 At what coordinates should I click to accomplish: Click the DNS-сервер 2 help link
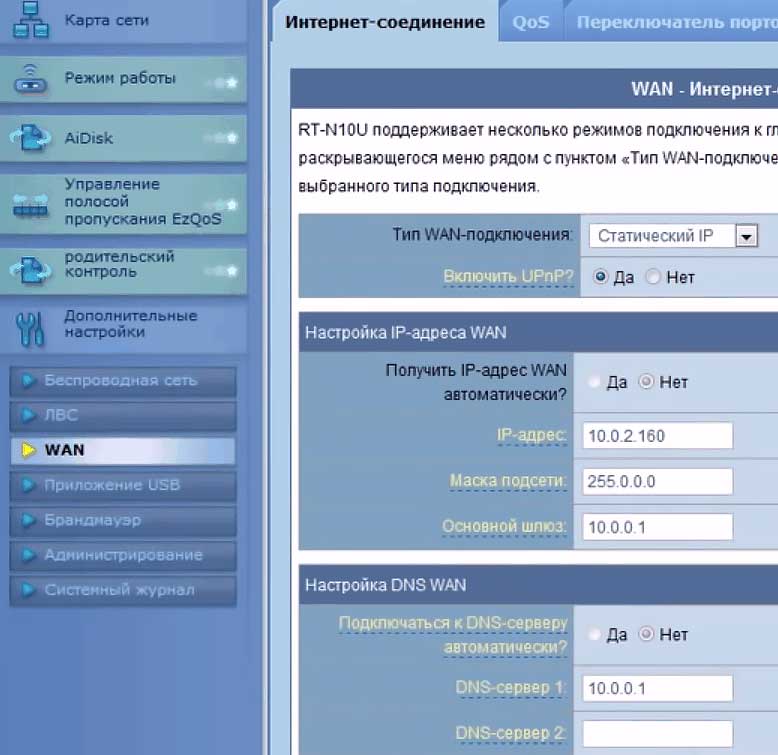pos(510,733)
